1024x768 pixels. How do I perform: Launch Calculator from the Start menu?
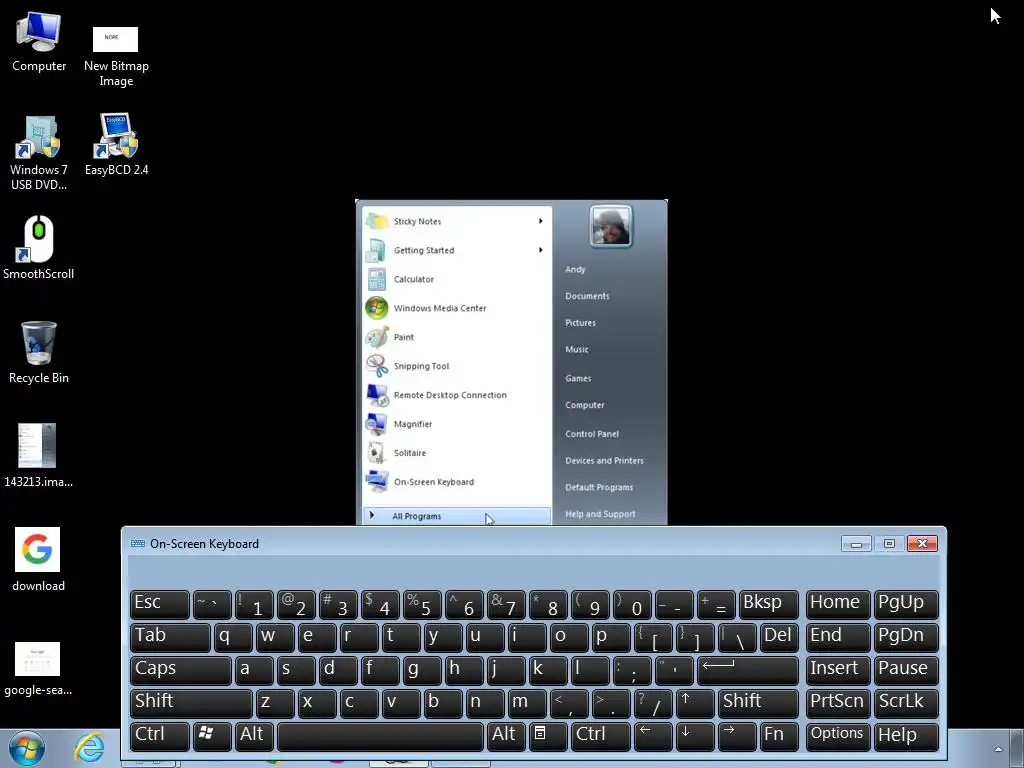pos(456,279)
